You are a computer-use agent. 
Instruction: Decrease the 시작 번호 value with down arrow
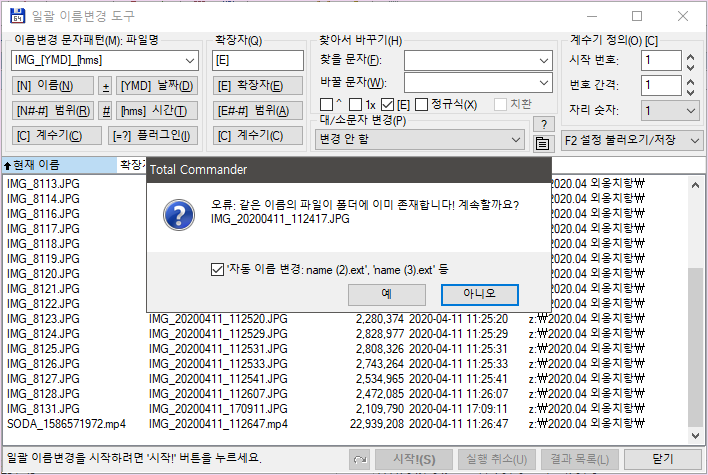(690, 67)
